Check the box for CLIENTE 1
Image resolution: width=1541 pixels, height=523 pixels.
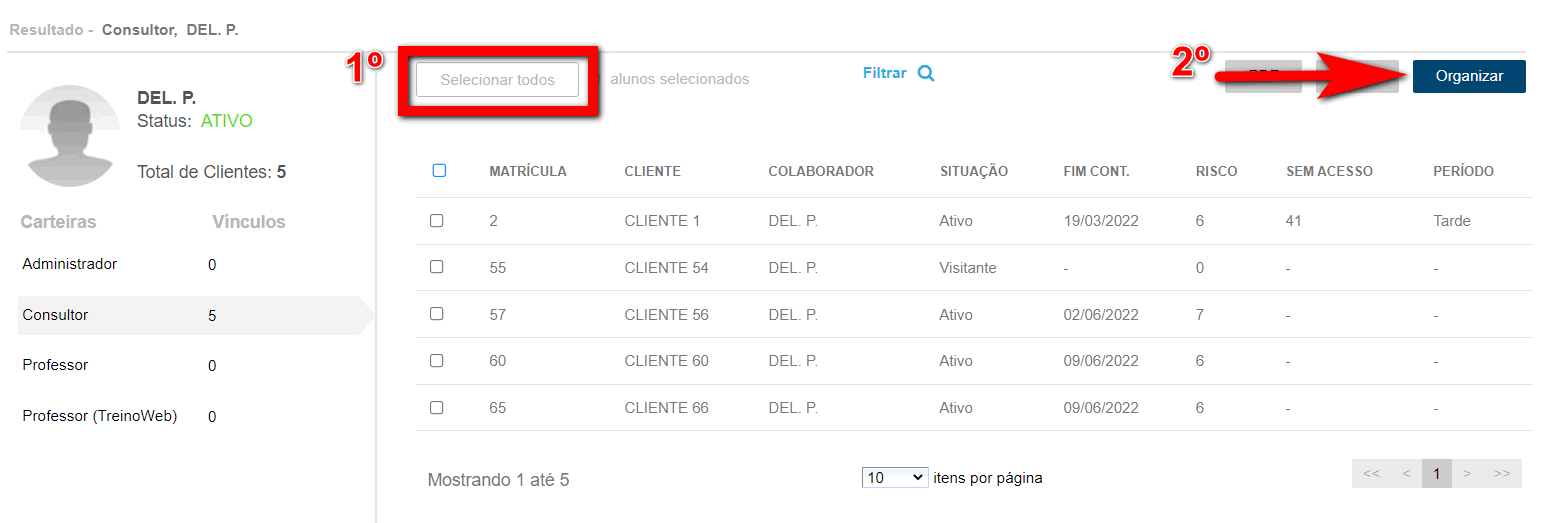tap(437, 221)
